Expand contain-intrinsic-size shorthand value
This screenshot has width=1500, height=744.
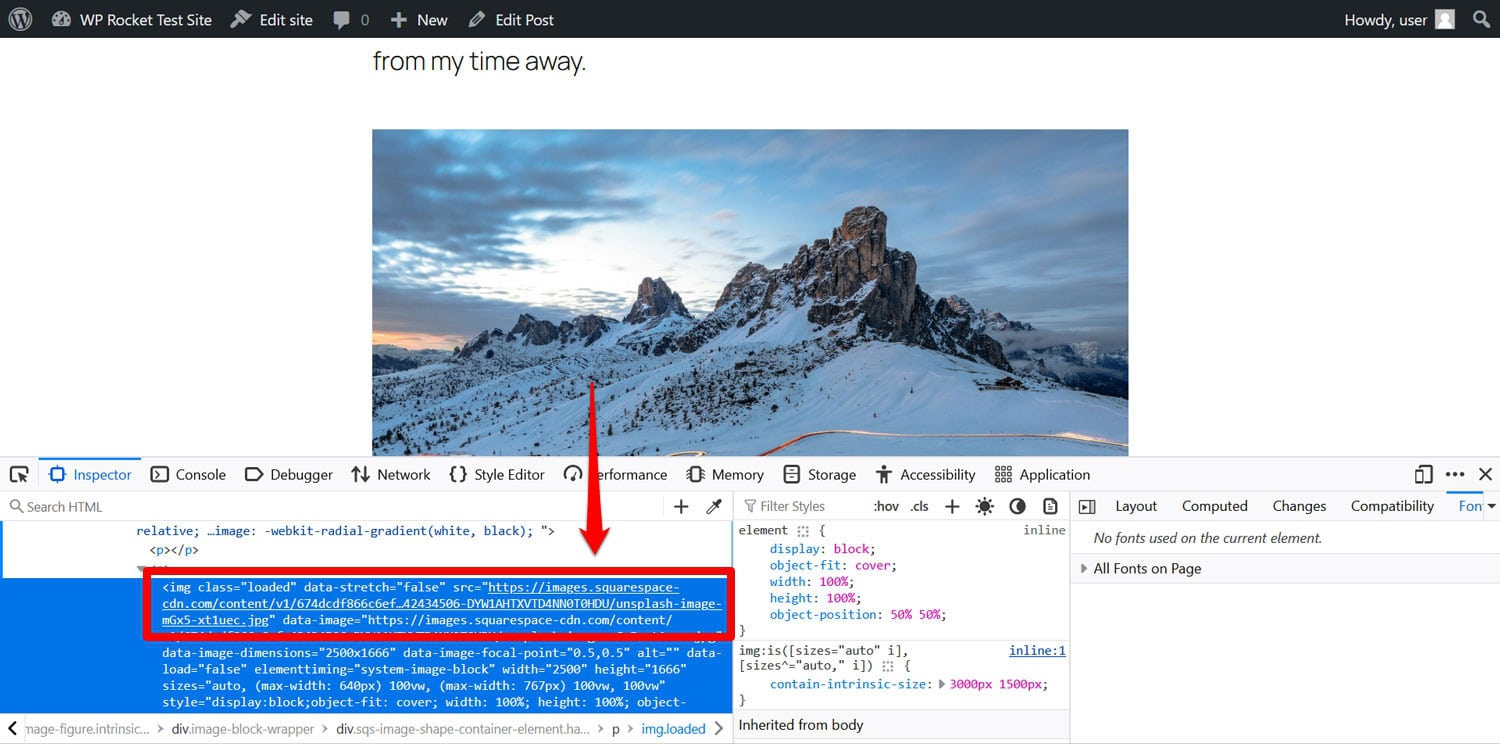pyautogui.click(x=942, y=684)
